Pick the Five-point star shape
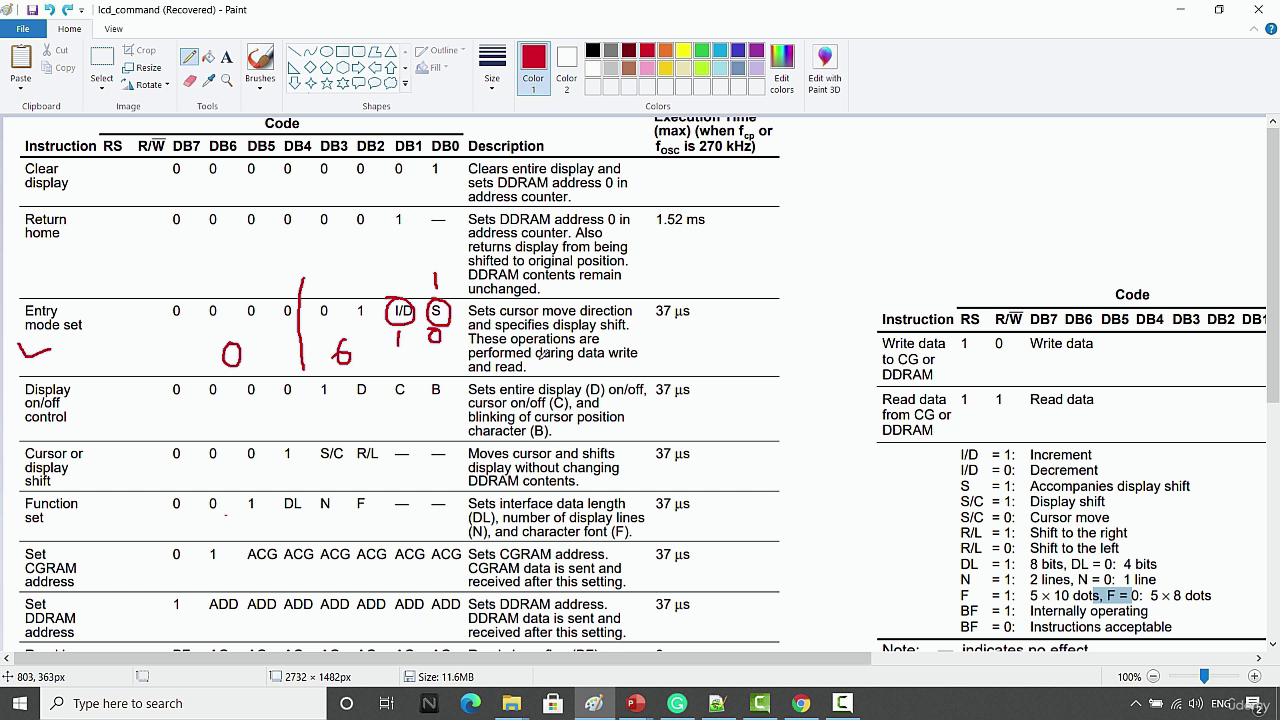Viewport: 1280px width, 720px height. [x=326, y=84]
